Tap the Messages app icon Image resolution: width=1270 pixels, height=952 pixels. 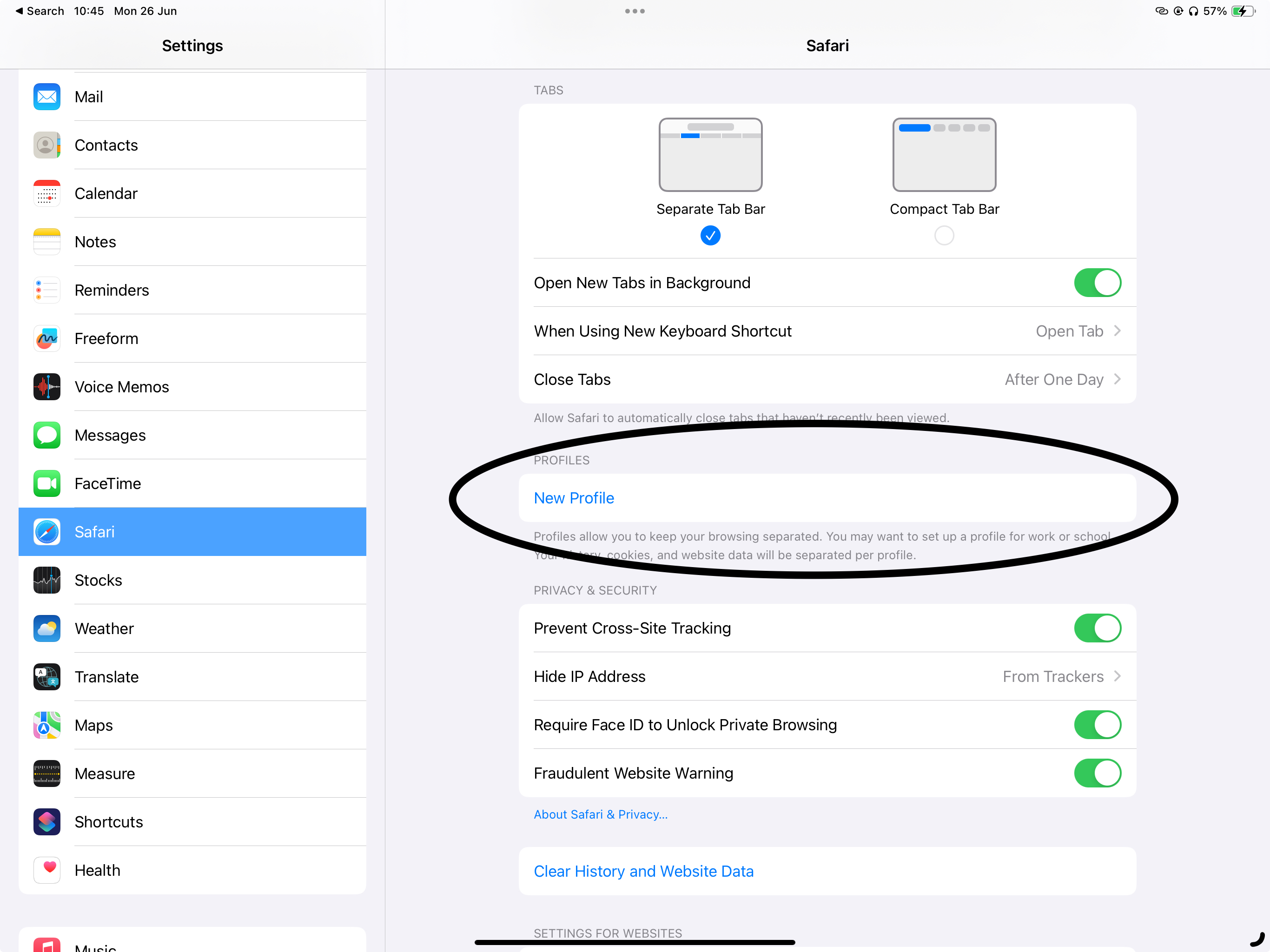[x=46, y=435]
